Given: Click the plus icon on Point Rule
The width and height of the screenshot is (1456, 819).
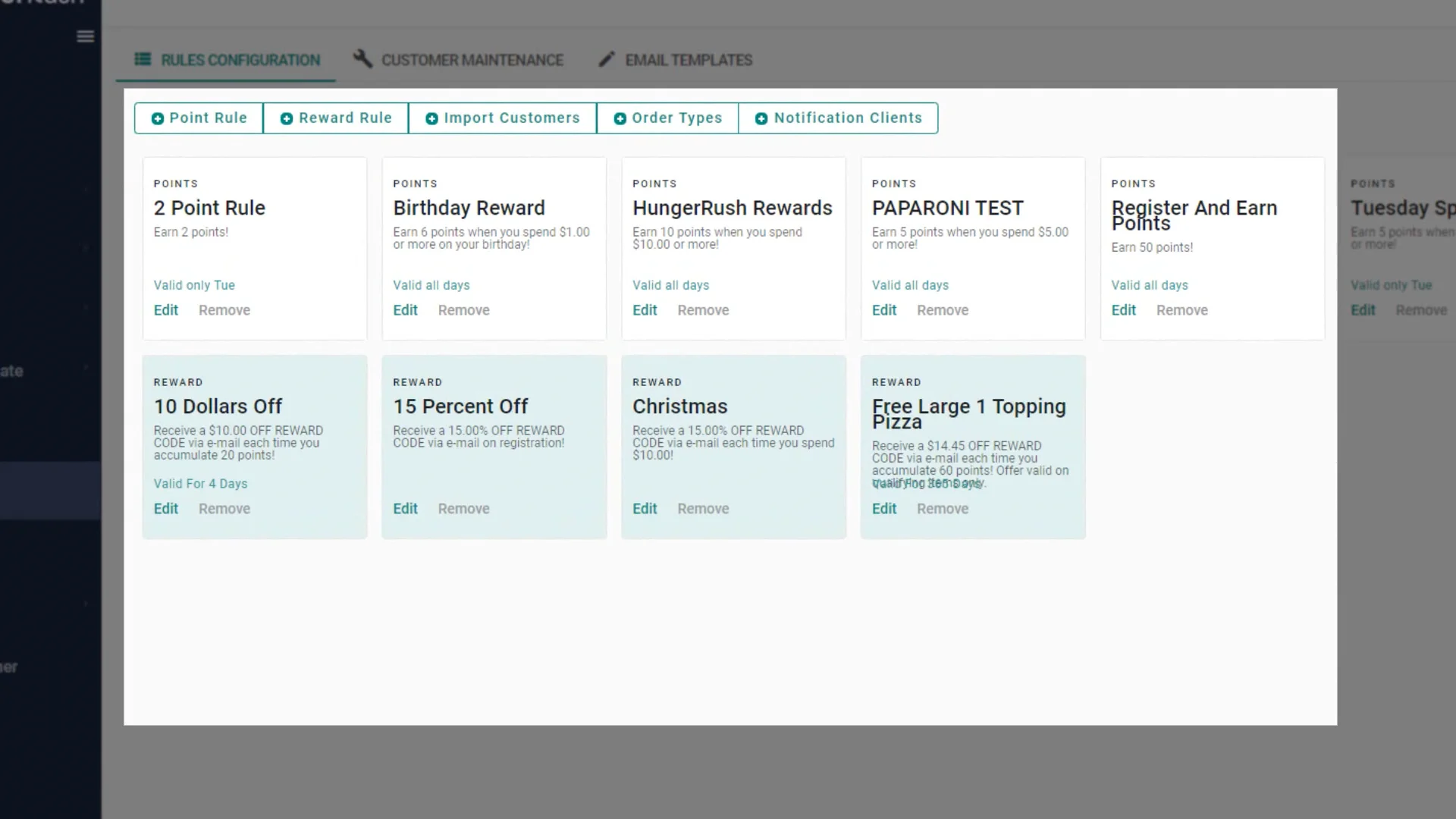Looking at the screenshot, I should click(x=158, y=118).
